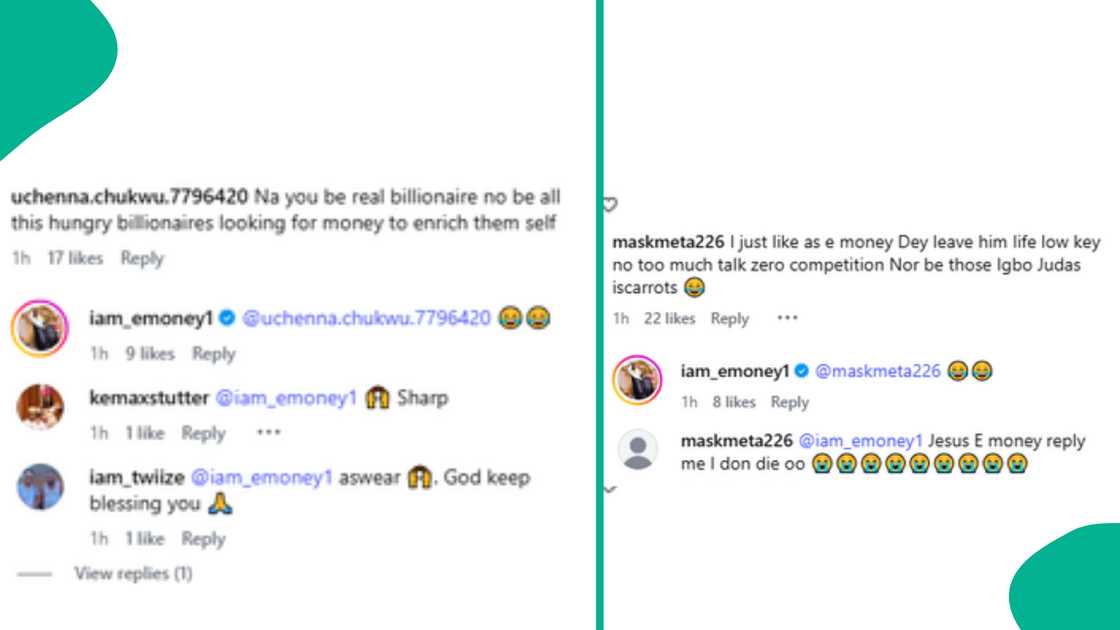
Task: Reply to uchenna.chukwu.7796420's comment
Action: click(x=142, y=258)
